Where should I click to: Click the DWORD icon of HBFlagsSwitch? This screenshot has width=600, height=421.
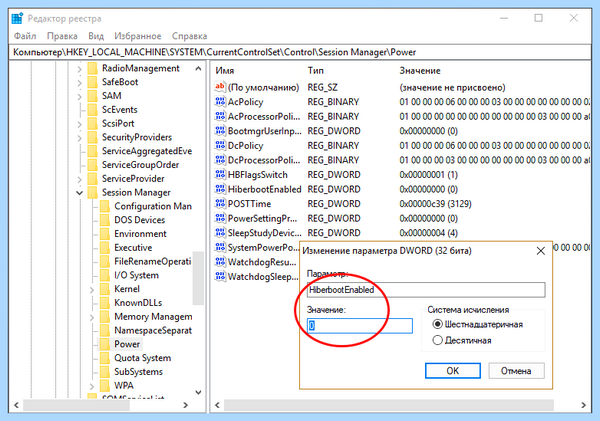tap(220, 174)
